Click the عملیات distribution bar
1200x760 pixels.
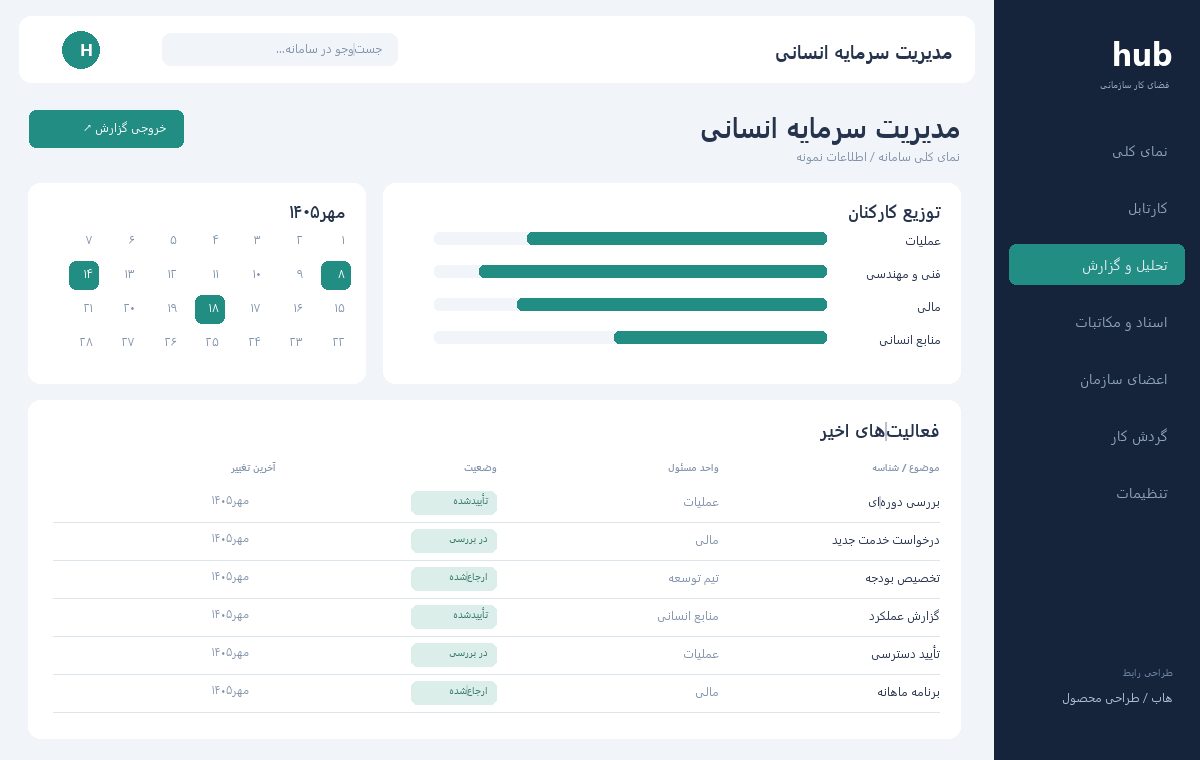pos(630,238)
